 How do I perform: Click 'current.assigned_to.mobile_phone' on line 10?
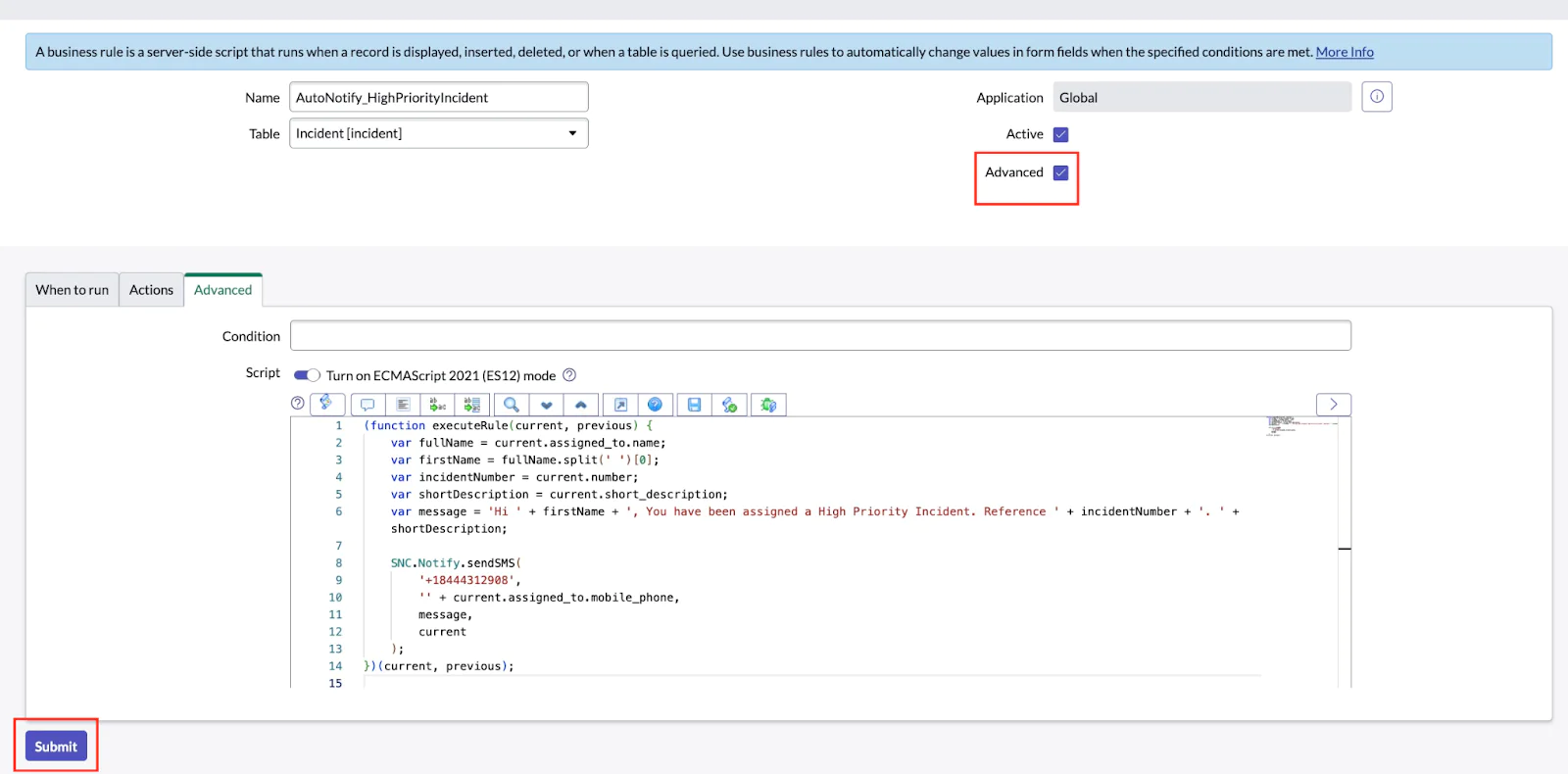(563, 598)
